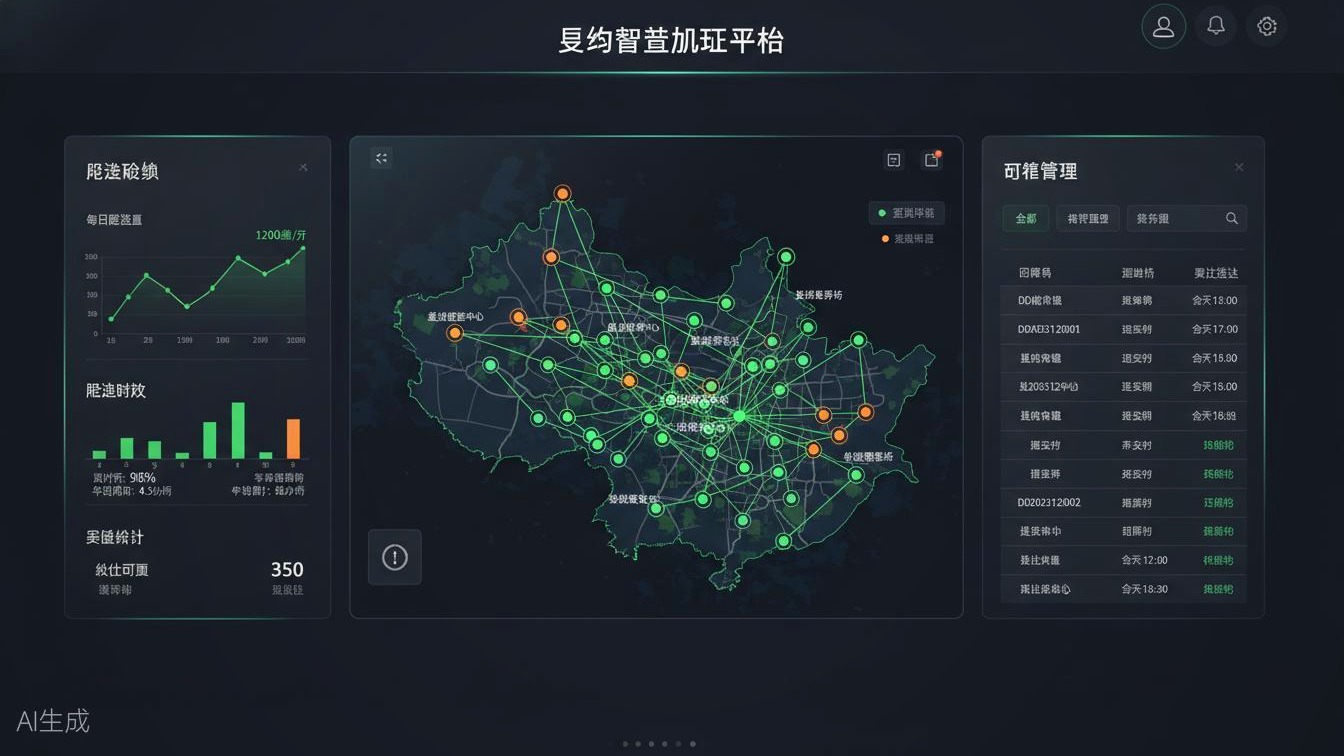Select the 全部 filter tab
Image resolution: width=1344 pixels, height=756 pixels.
click(1026, 218)
